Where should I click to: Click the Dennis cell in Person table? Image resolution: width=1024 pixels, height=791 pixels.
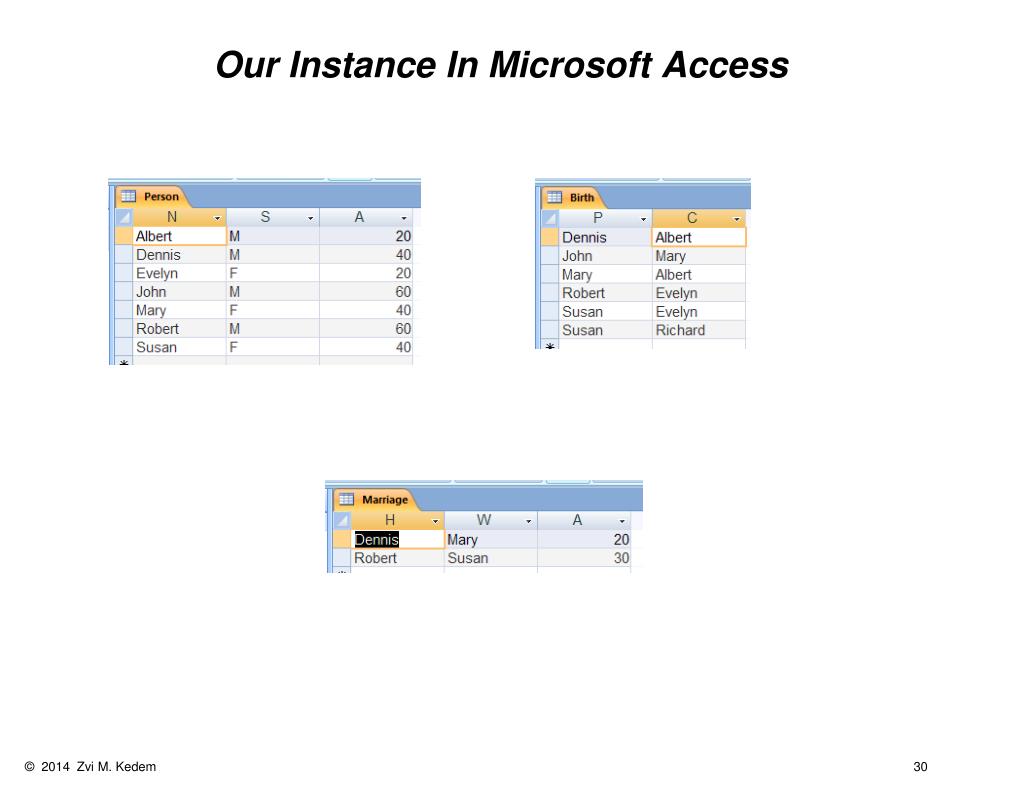(x=180, y=255)
